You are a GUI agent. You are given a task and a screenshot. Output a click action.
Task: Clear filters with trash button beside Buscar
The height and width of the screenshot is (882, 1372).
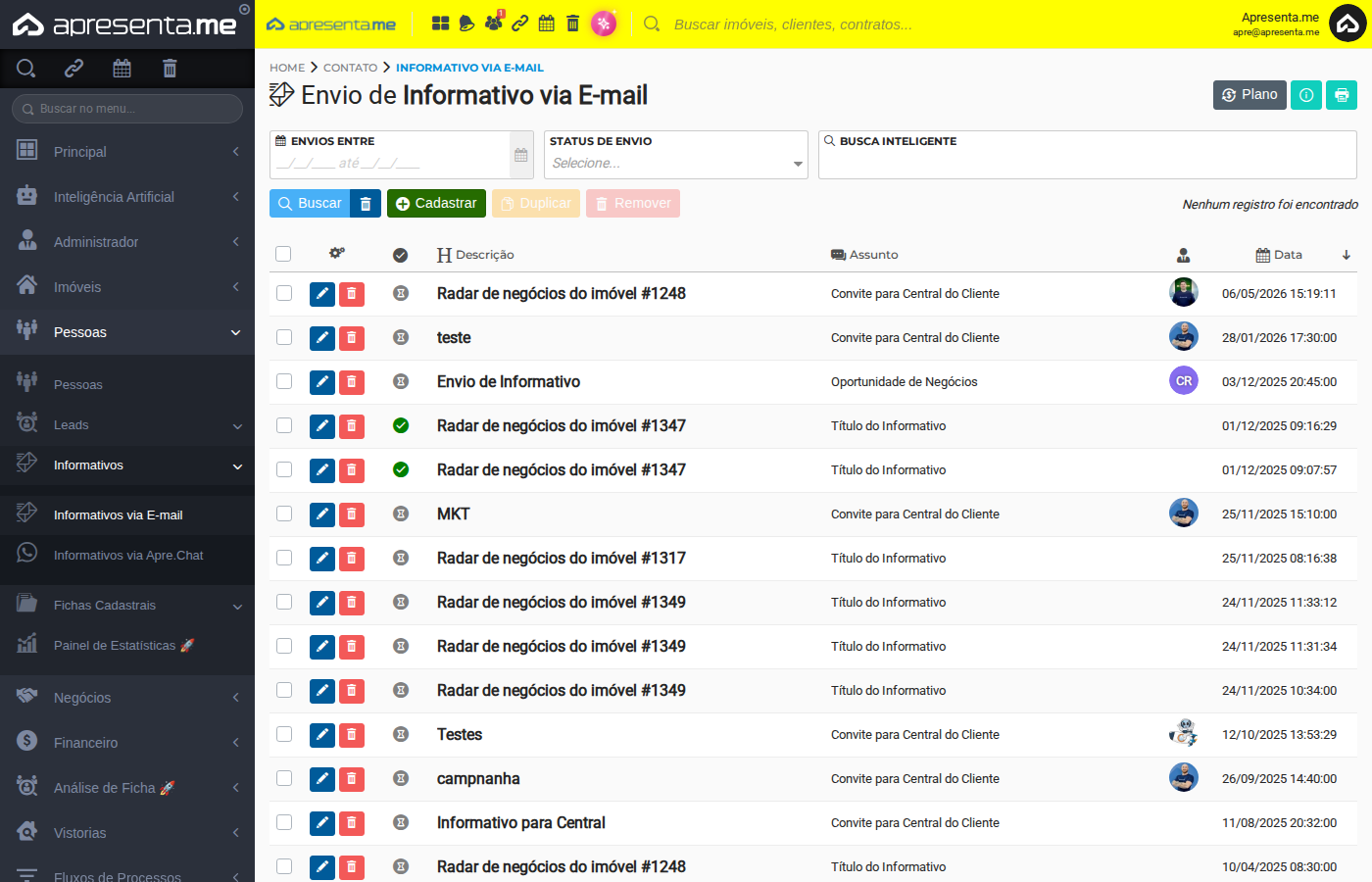(366, 203)
